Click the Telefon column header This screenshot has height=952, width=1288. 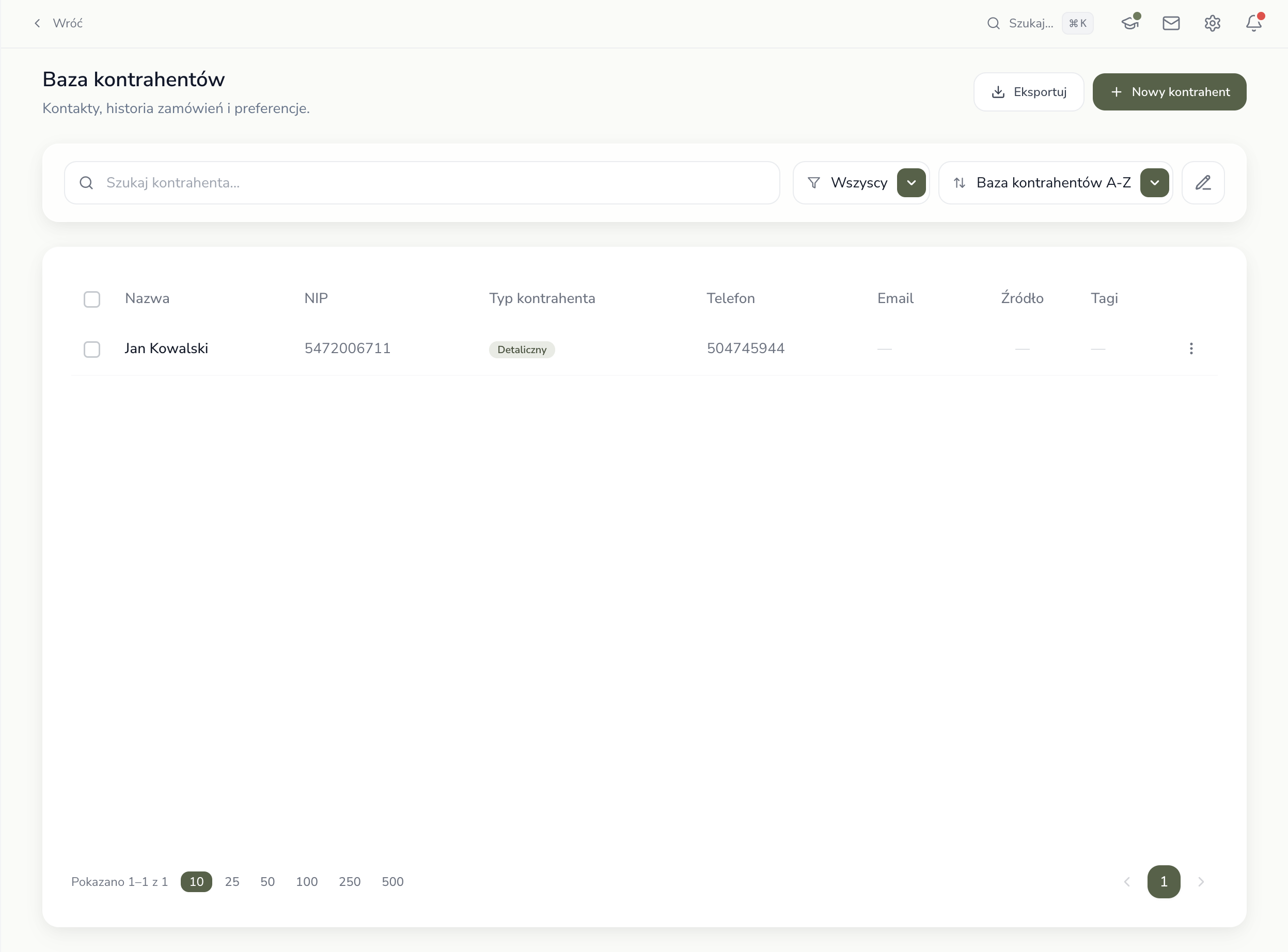click(x=730, y=298)
